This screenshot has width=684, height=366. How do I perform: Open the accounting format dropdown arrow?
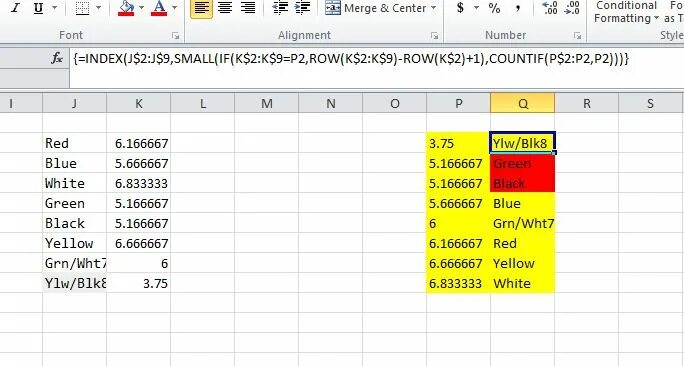476,8
